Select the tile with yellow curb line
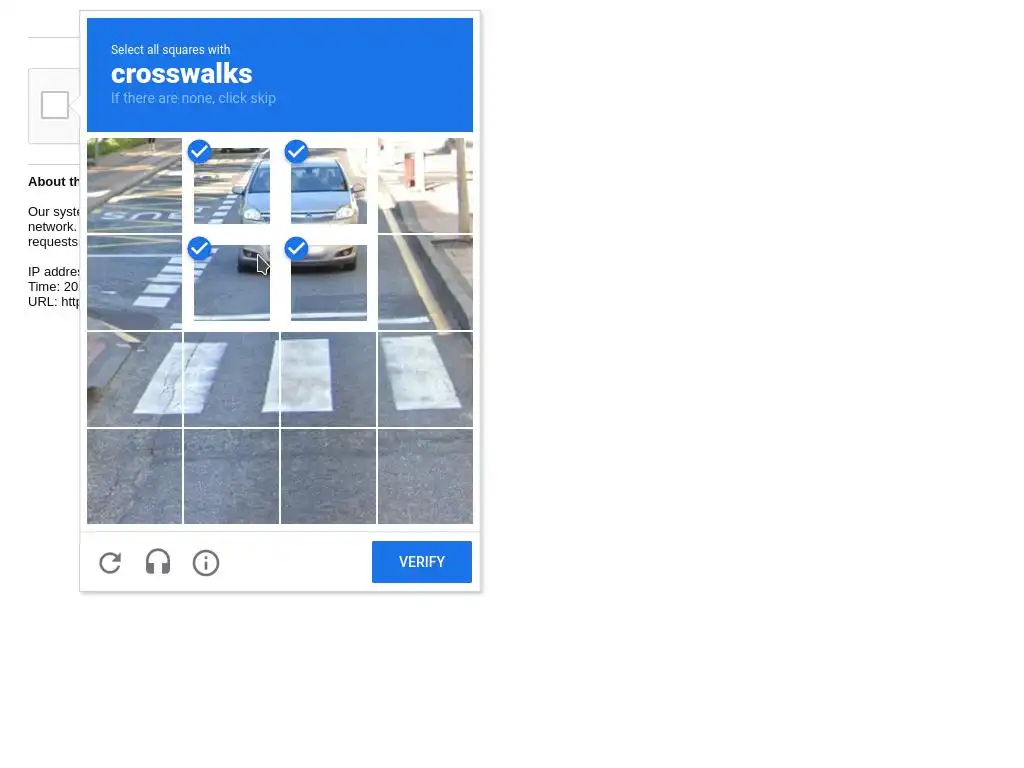 coord(425,282)
